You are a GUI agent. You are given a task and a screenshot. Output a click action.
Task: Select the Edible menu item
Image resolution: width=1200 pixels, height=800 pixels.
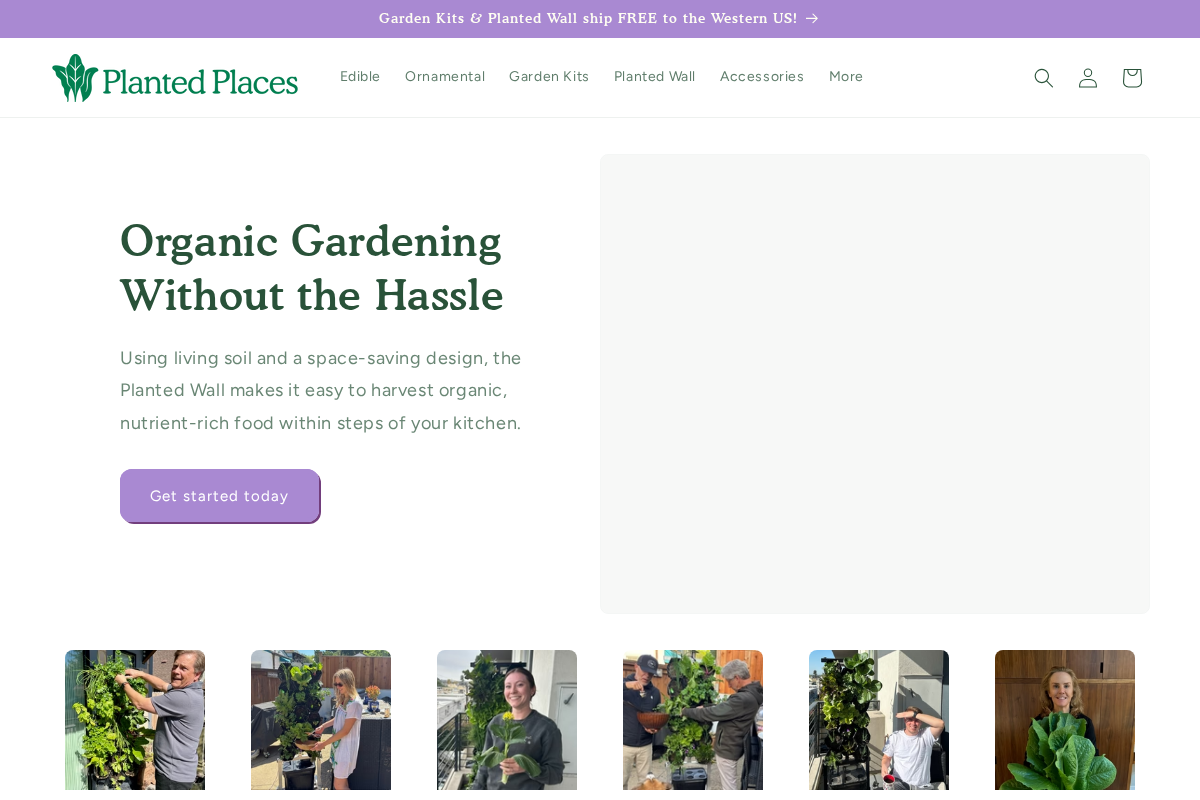tap(360, 76)
